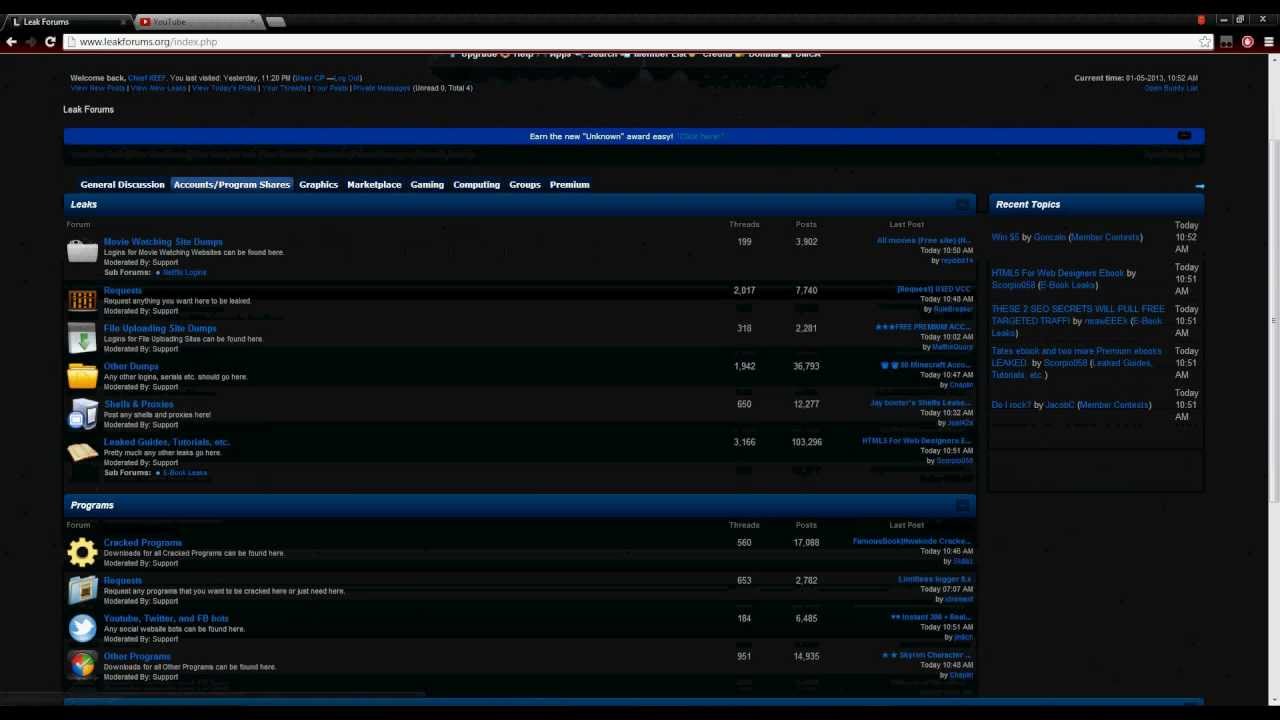Click the Cracked Programs gear icon
1280x720 pixels.
tap(82, 552)
